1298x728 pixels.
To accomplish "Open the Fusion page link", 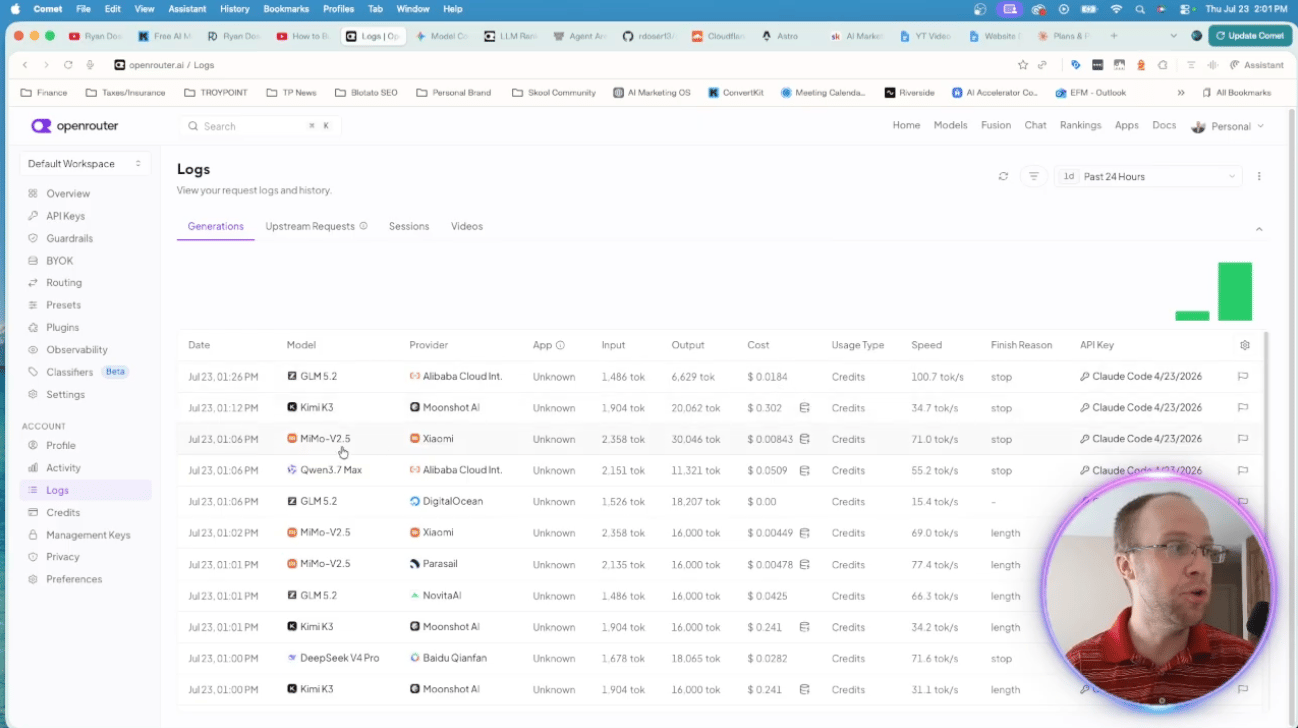I will (996, 126).
